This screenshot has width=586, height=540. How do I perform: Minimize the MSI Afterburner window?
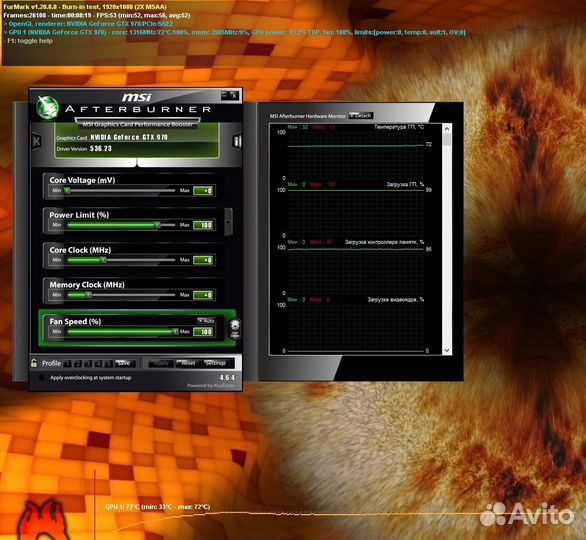pos(225,95)
